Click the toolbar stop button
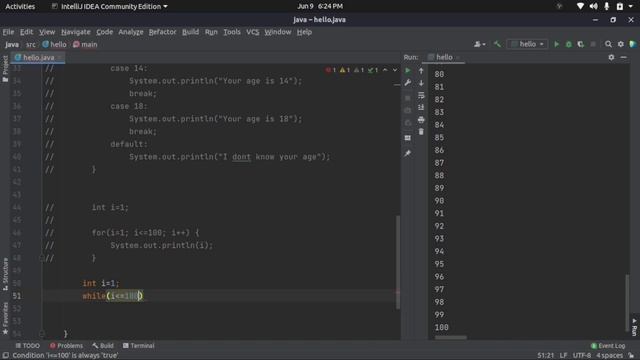640x360 pixels. (593, 44)
